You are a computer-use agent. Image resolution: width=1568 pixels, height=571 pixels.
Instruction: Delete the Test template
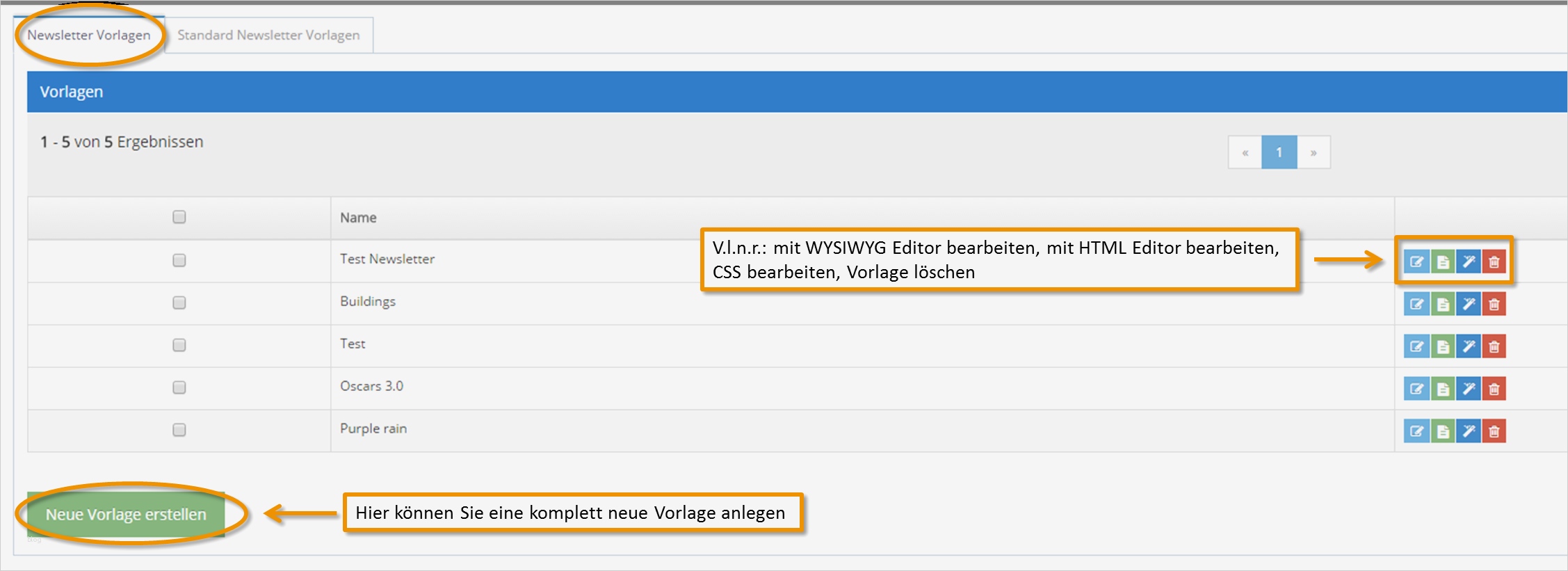click(1494, 346)
